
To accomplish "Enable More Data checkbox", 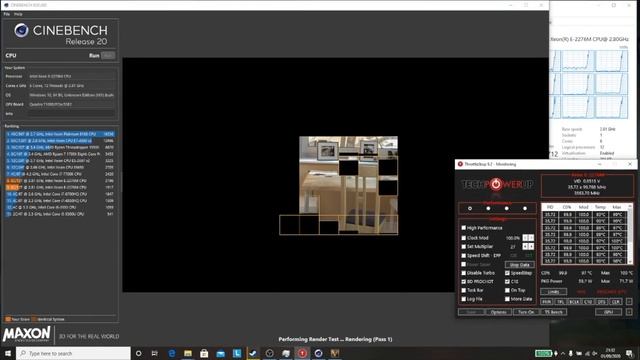I will pos(507,299).
